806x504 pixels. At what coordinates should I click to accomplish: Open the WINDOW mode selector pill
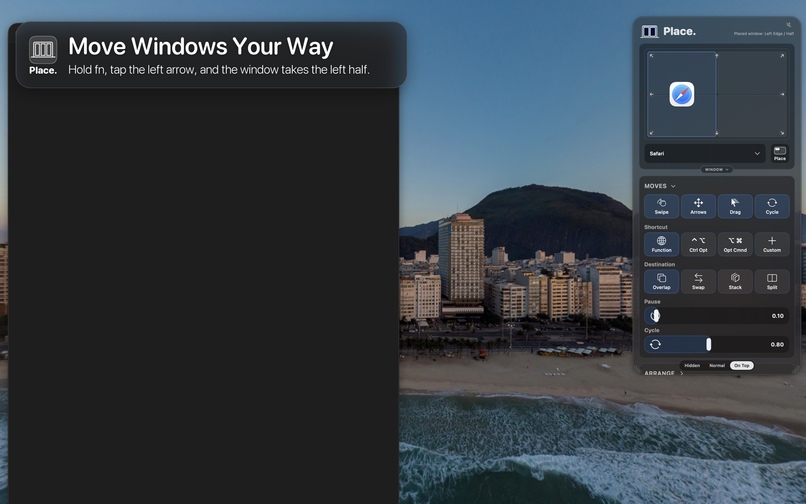click(x=717, y=169)
